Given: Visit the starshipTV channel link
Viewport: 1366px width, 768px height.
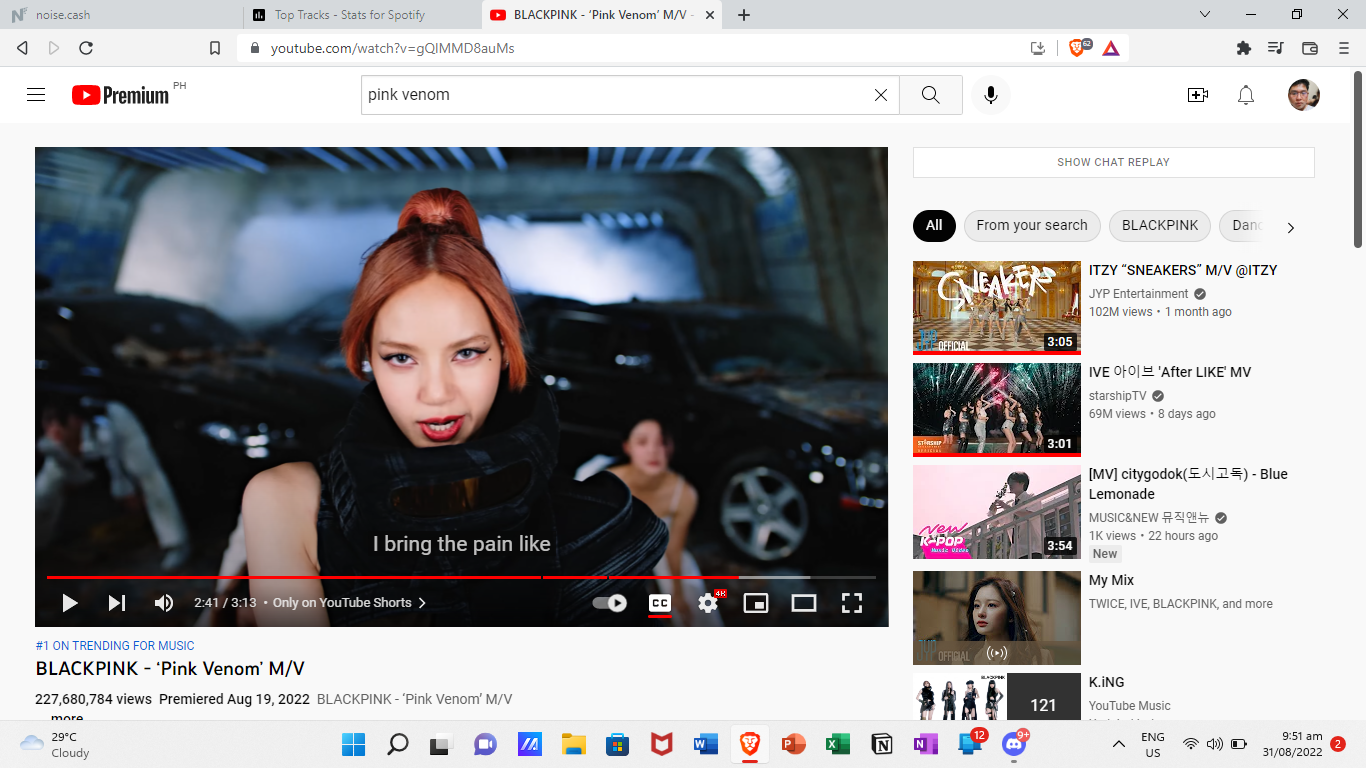Looking at the screenshot, I should pos(1118,396).
